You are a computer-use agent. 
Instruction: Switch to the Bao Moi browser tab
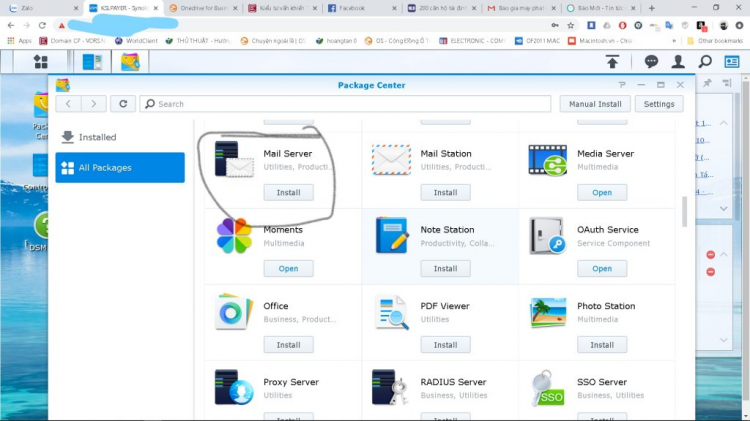tap(601, 8)
